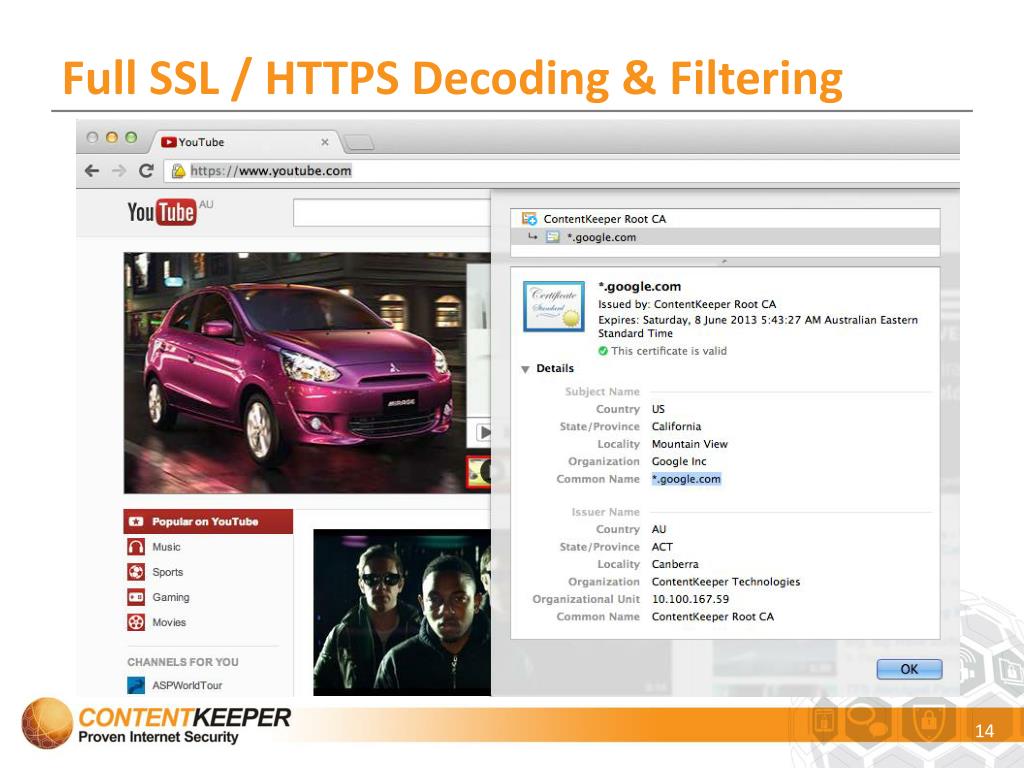Image resolution: width=1024 pixels, height=768 pixels.
Task: Click the browser forward arrow
Action: click(119, 171)
